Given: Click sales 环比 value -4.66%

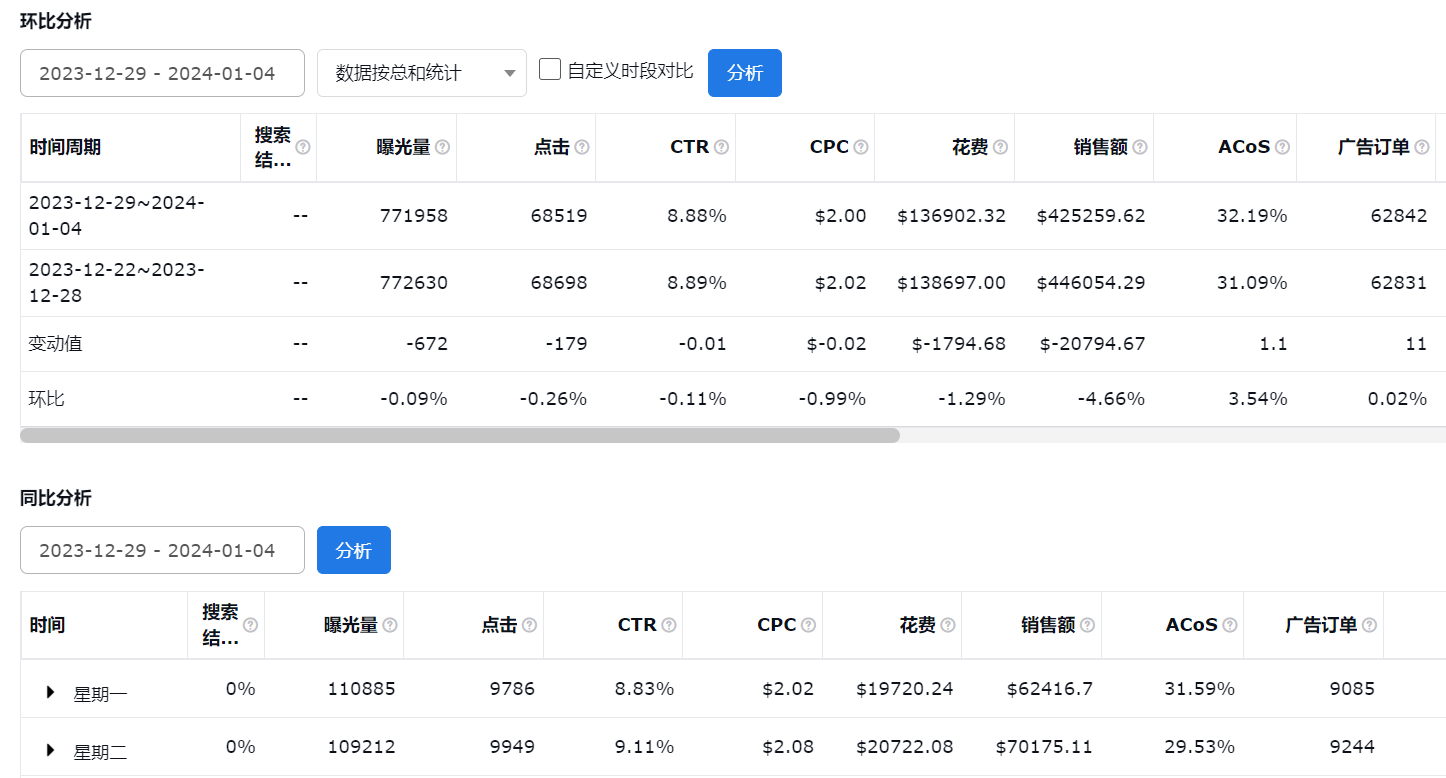Looking at the screenshot, I should point(1111,399).
